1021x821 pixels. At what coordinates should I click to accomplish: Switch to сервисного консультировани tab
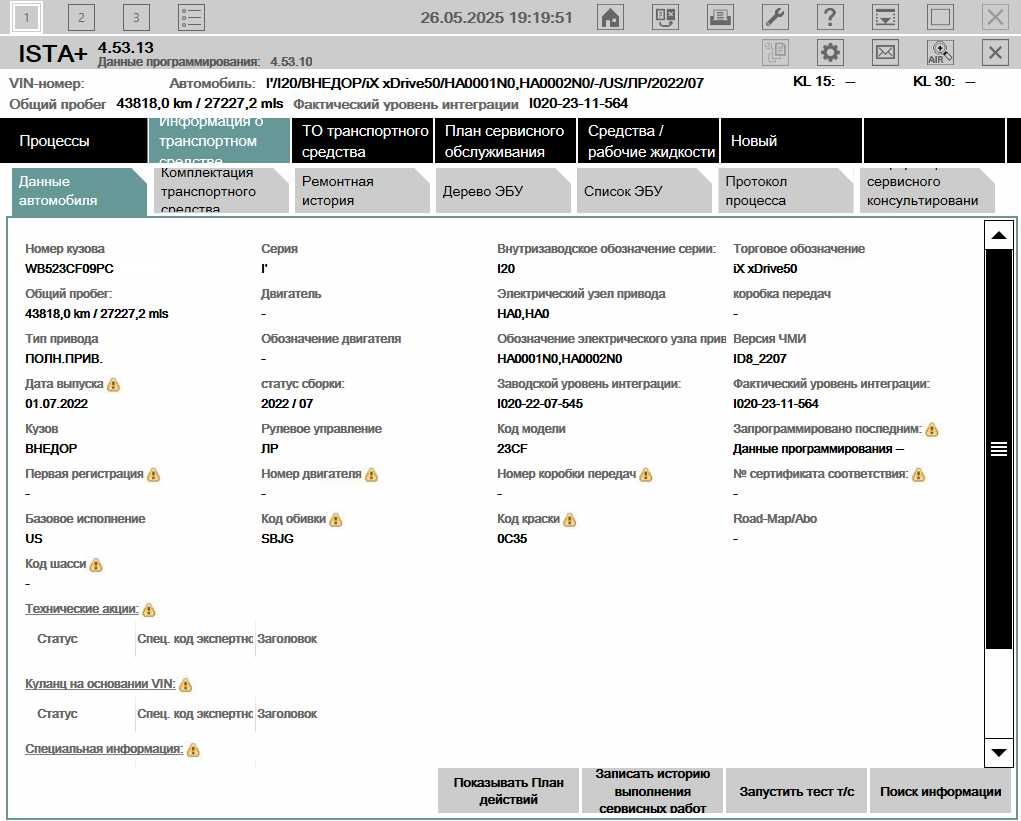[927, 191]
